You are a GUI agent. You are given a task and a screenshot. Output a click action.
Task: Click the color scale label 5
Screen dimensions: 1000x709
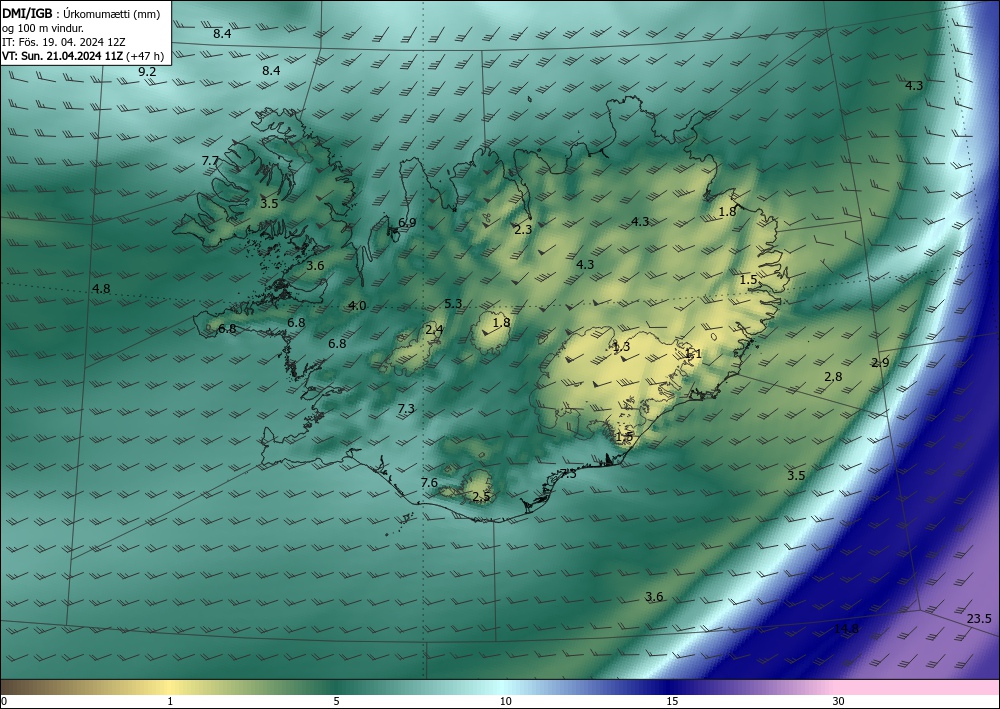point(336,701)
